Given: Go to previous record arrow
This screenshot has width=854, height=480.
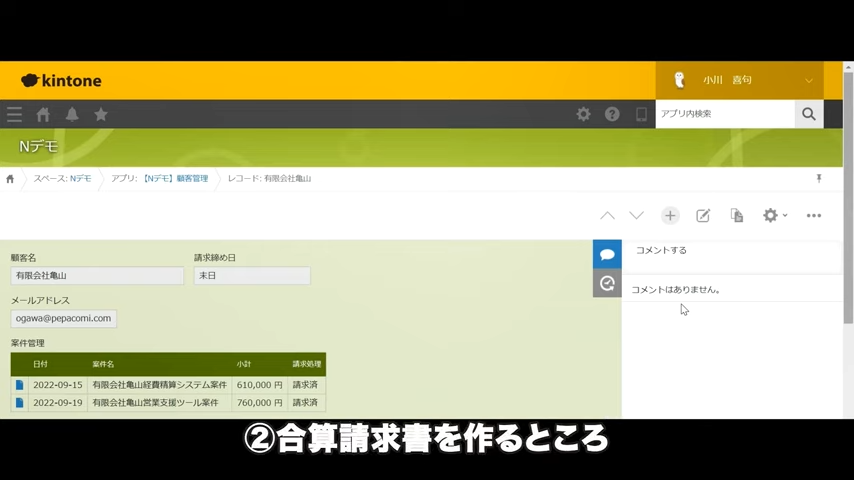Looking at the screenshot, I should pyautogui.click(x=607, y=216).
